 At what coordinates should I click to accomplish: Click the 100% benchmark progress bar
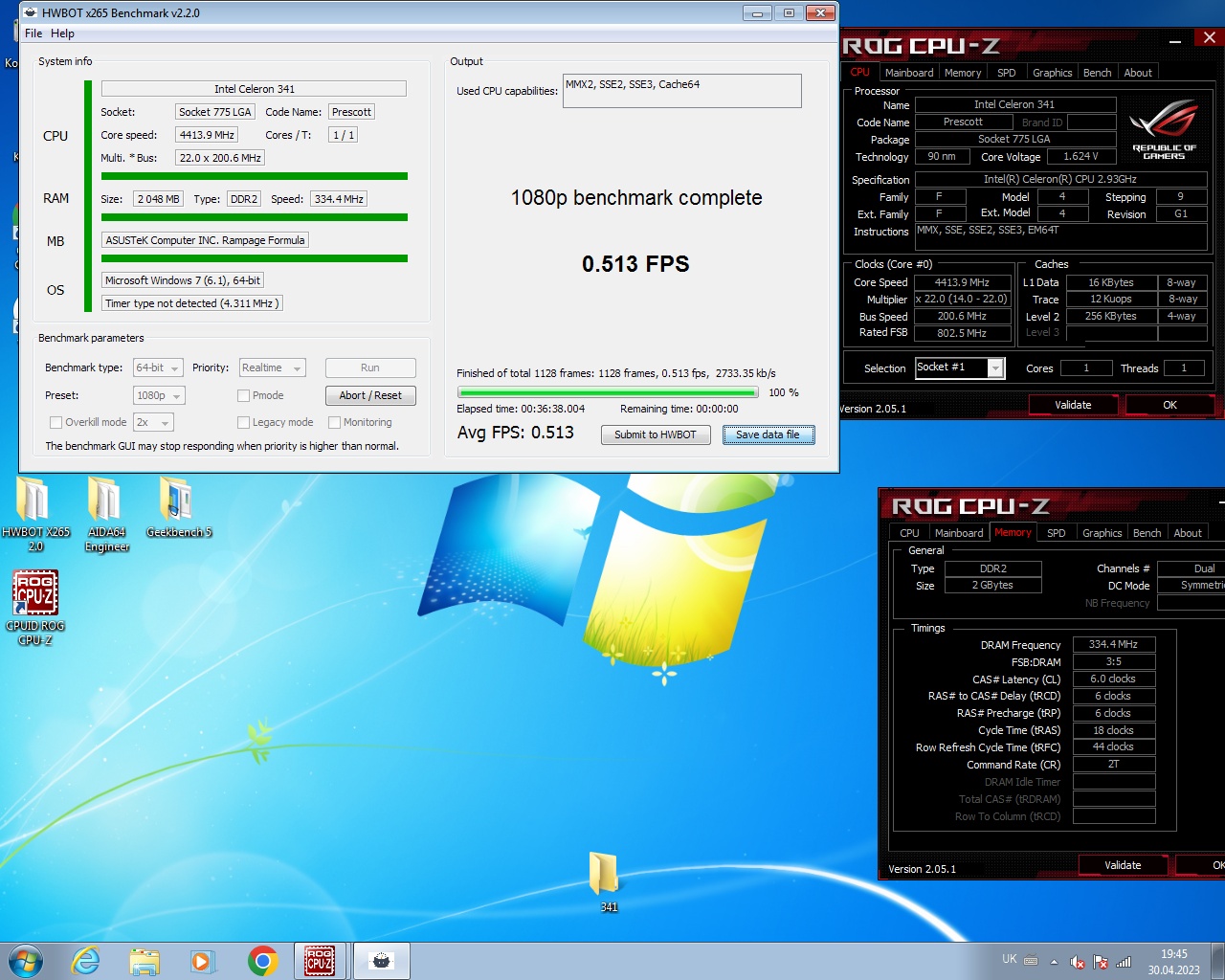[608, 392]
